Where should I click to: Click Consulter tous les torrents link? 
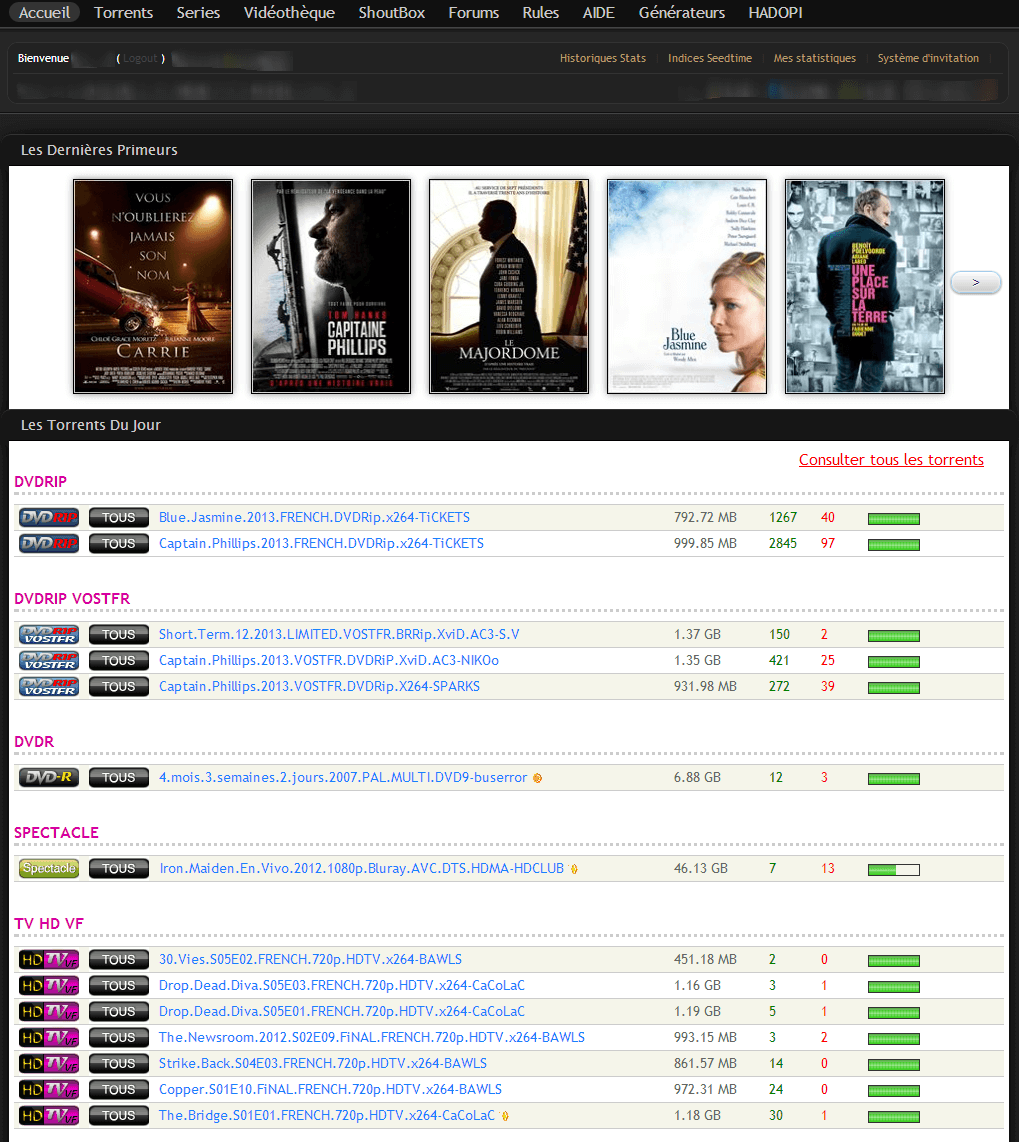pos(892,460)
